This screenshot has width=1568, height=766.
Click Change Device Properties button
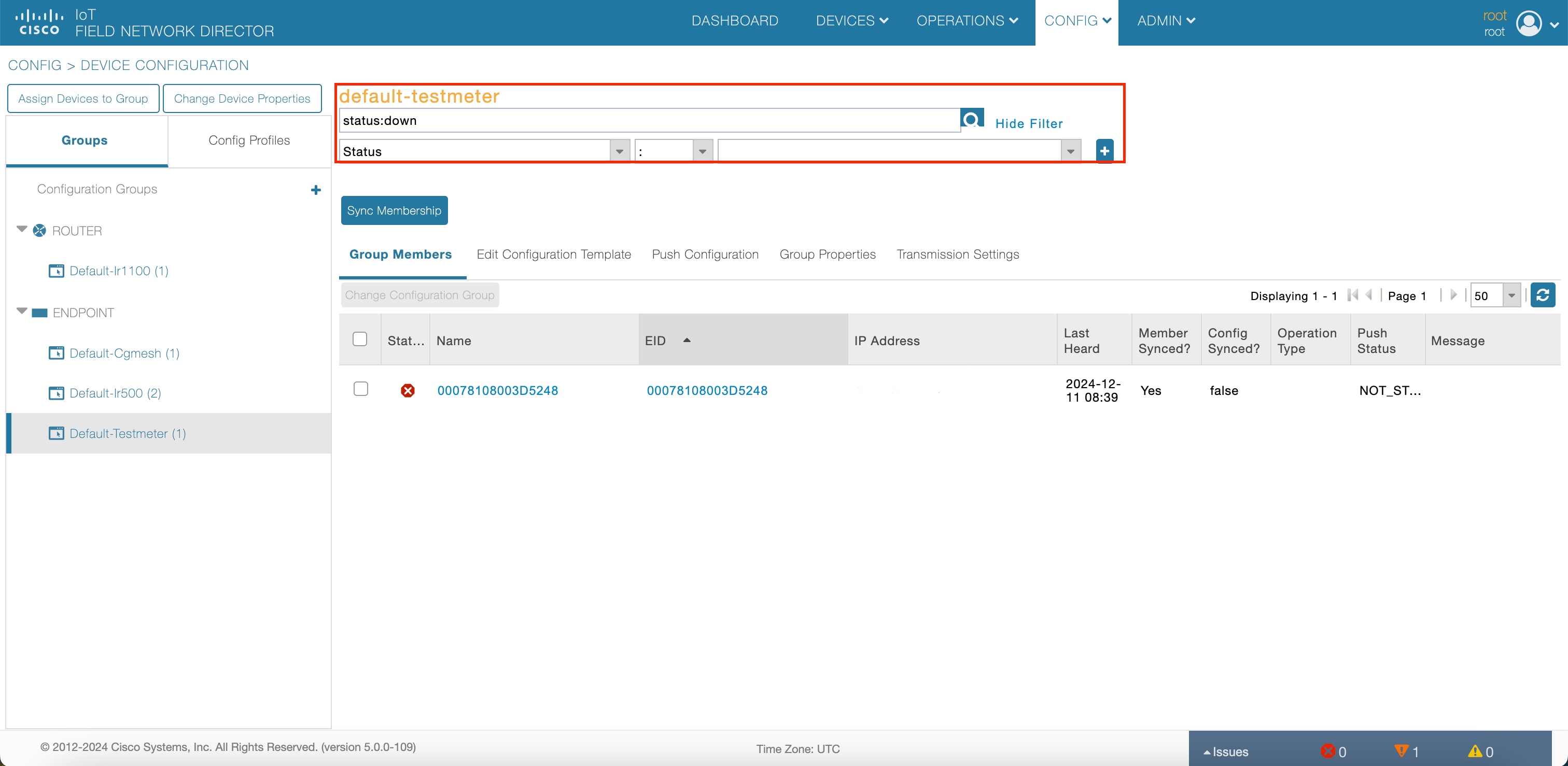(242, 98)
